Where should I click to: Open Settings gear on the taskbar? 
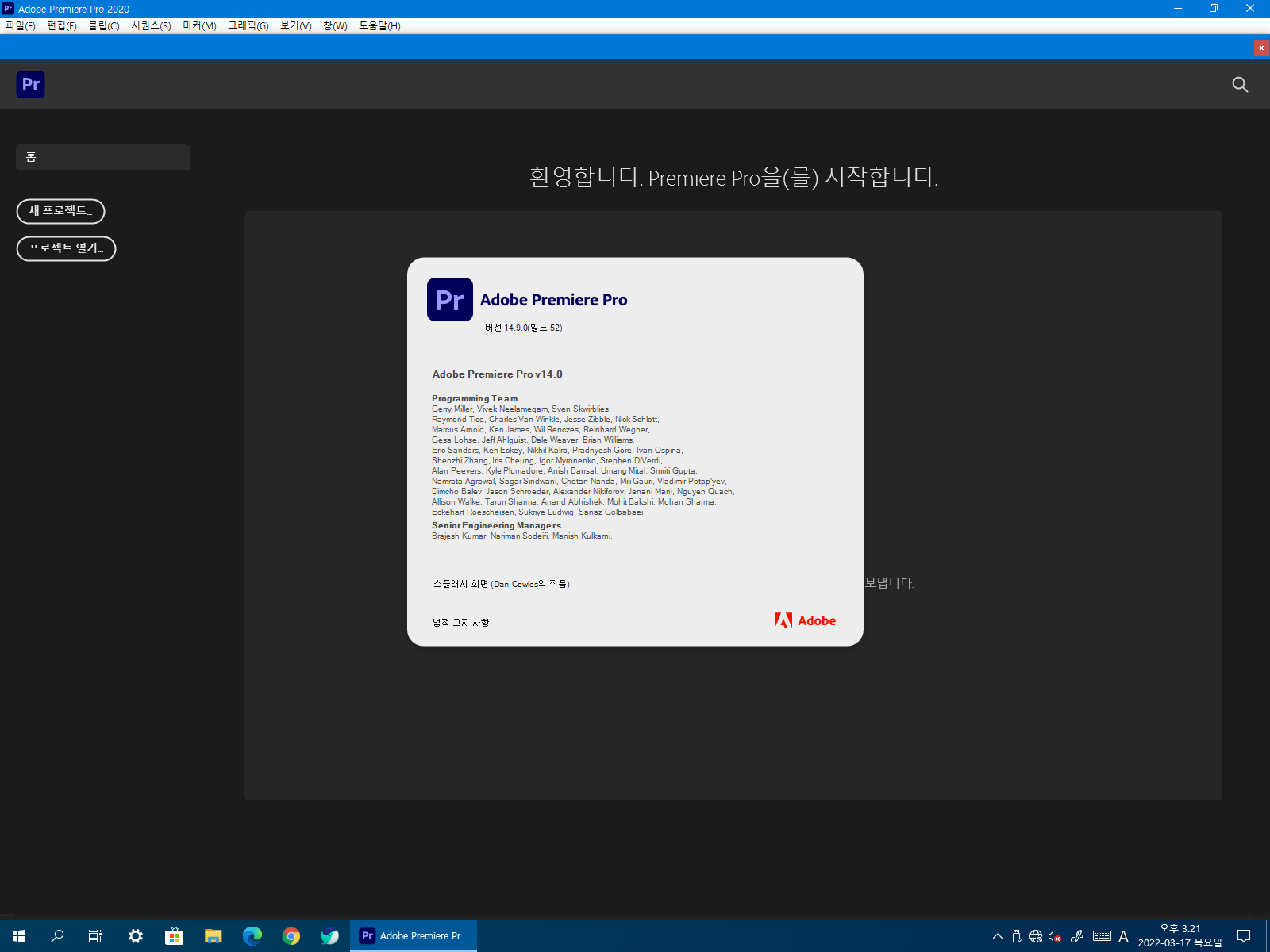136,936
